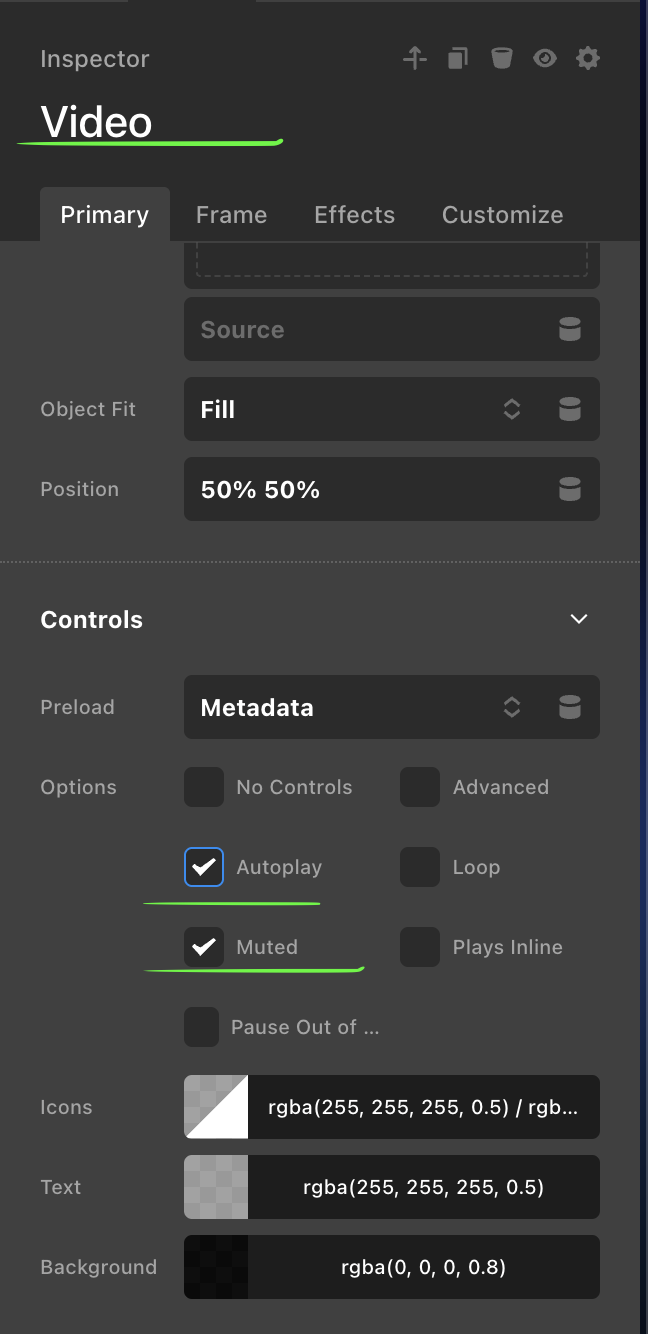The image size is (648, 1334).
Task: Enable the Loop checkbox
Action: tap(420, 867)
